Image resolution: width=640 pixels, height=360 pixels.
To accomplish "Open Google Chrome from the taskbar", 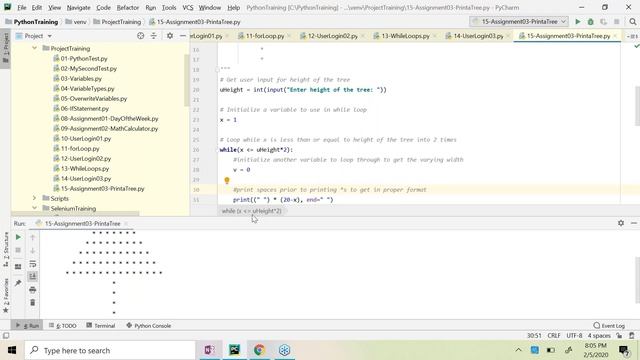I will pyautogui.click(x=259, y=350).
